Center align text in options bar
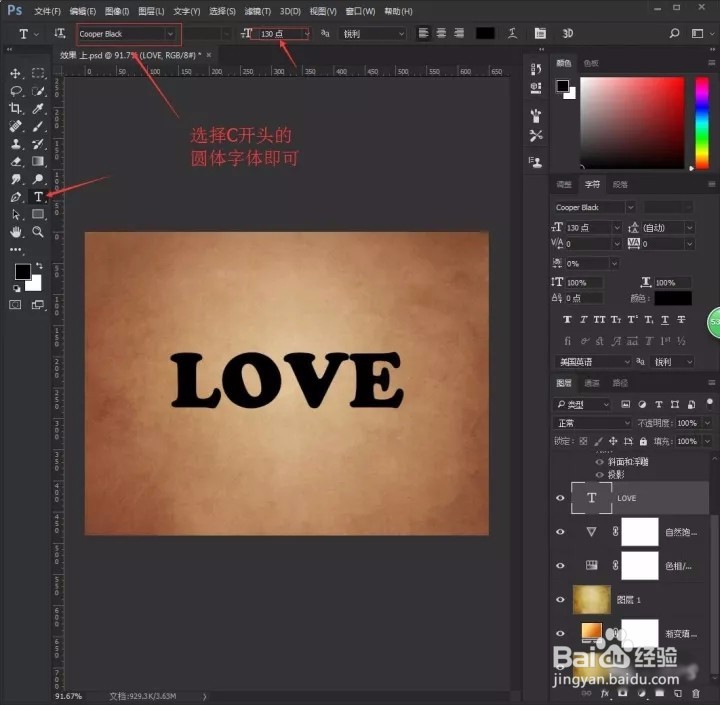Viewport: 720px width, 705px height. coord(441,33)
